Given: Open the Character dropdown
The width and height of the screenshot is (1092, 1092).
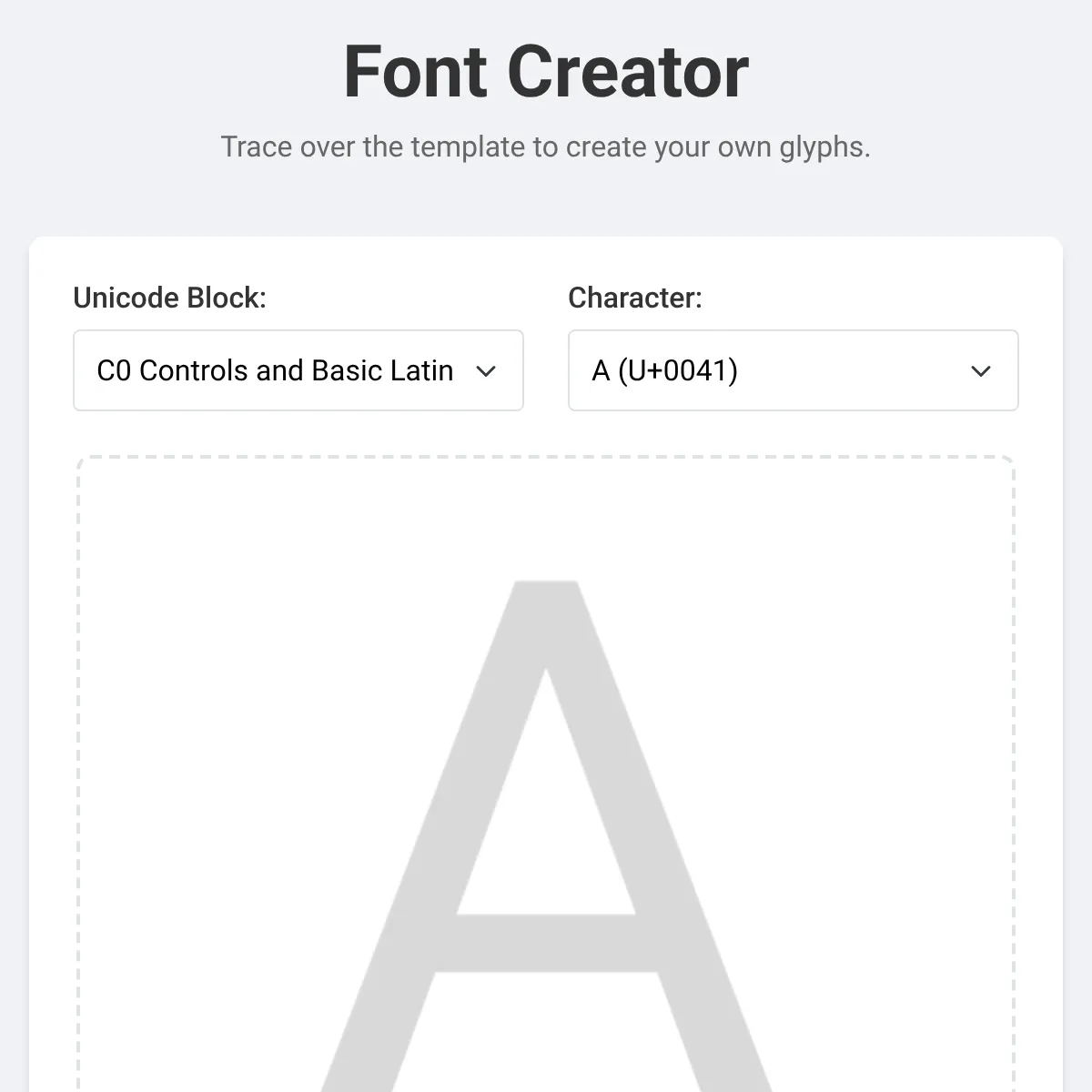Looking at the screenshot, I should coord(793,370).
